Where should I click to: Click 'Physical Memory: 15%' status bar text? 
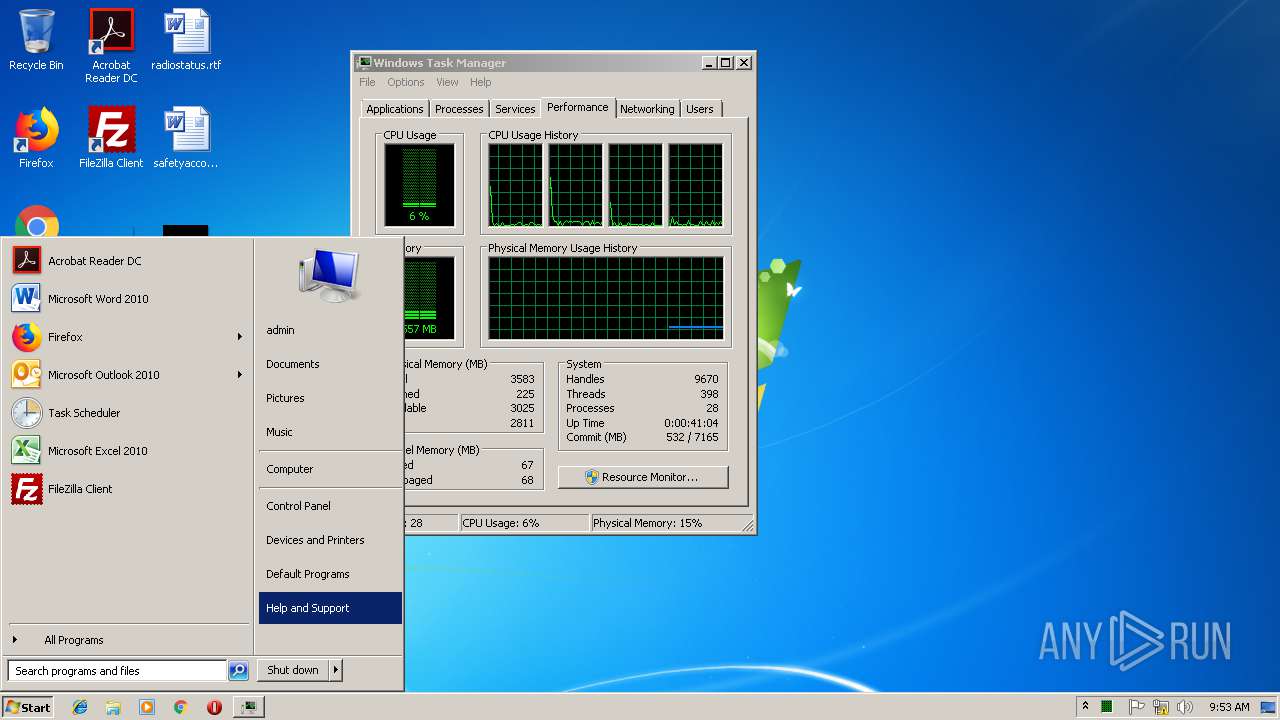tap(648, 523)
